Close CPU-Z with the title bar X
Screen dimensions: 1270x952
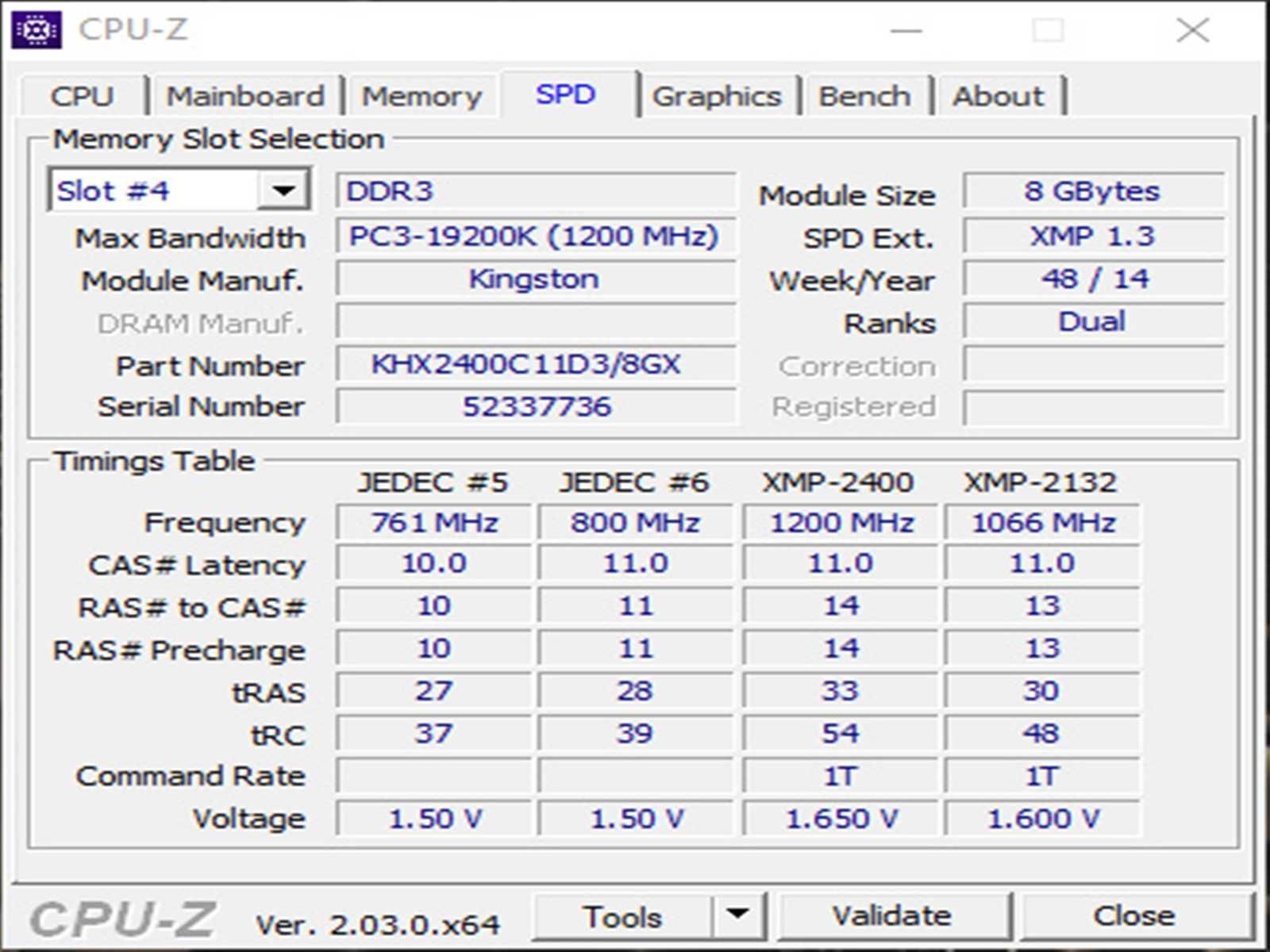click(1192, 30)
